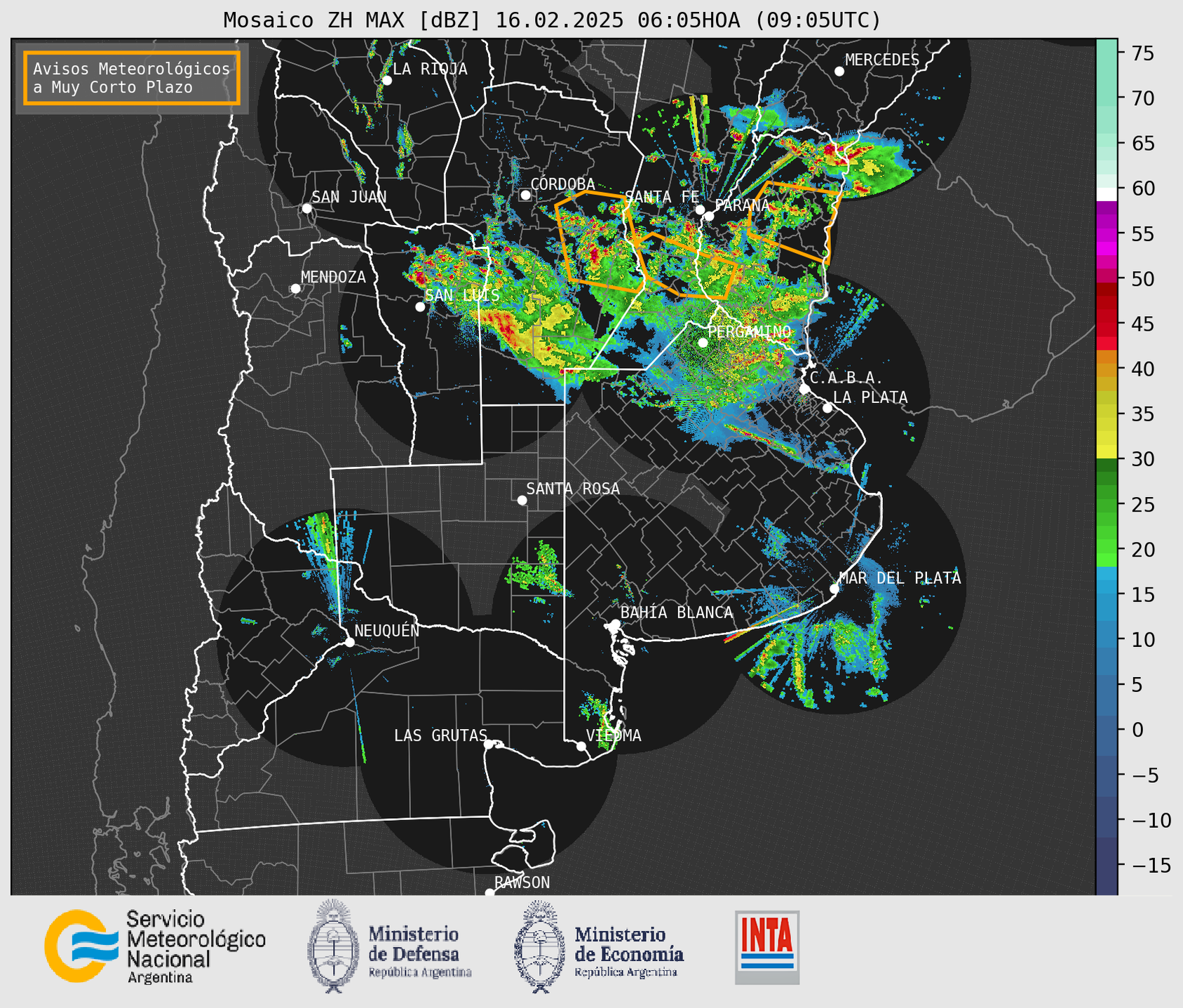Click the BAHÍA BLANCA label
Viewport: 1183px width, 1008px height.
(x=677, y=612)
